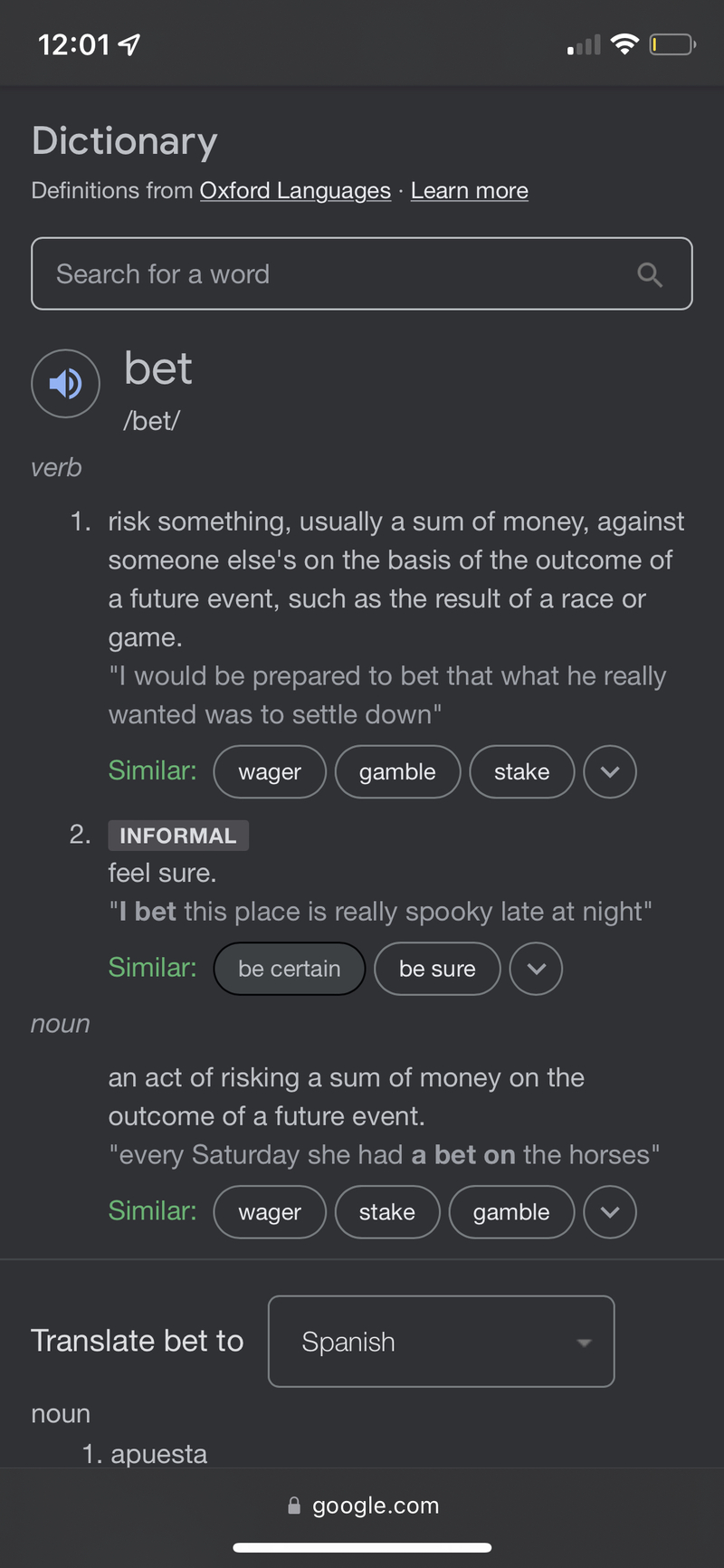Expand more synonyms after 'be sure'
The height and width of the screenshot is (1568, 724).
[536, 969]
